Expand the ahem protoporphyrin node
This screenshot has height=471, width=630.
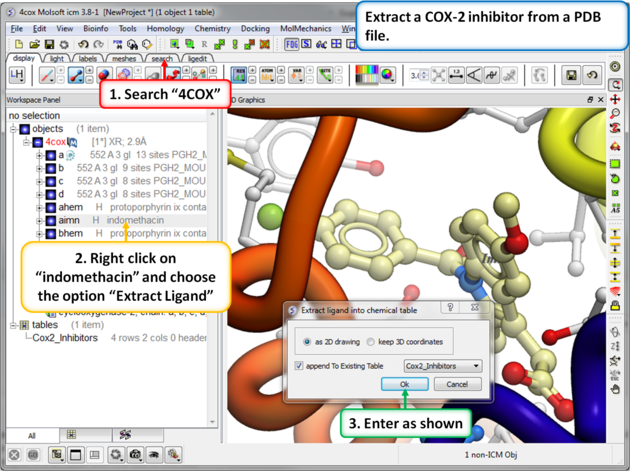[39, 207]
